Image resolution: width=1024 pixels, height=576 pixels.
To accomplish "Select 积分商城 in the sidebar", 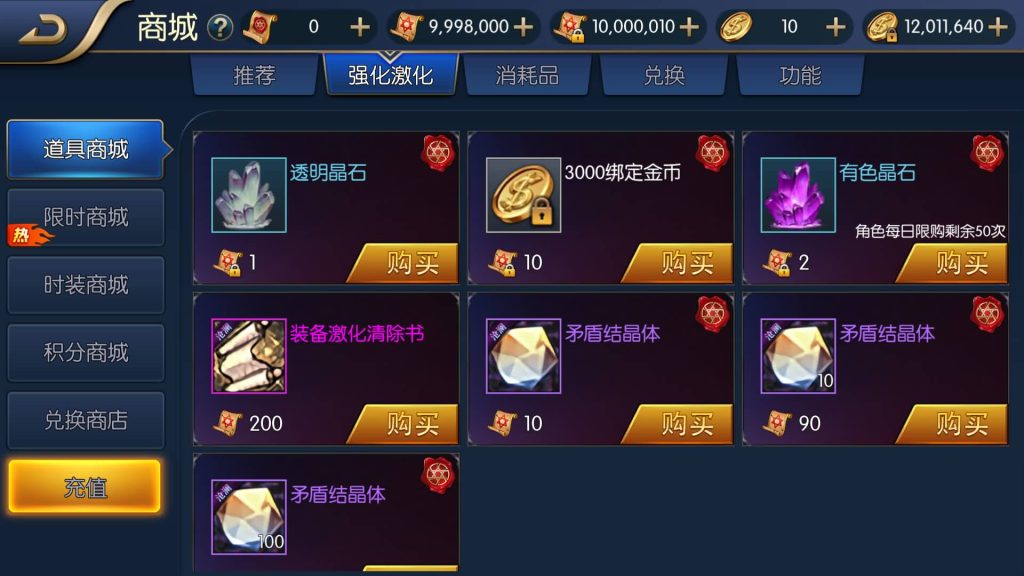I will point(86,353).
